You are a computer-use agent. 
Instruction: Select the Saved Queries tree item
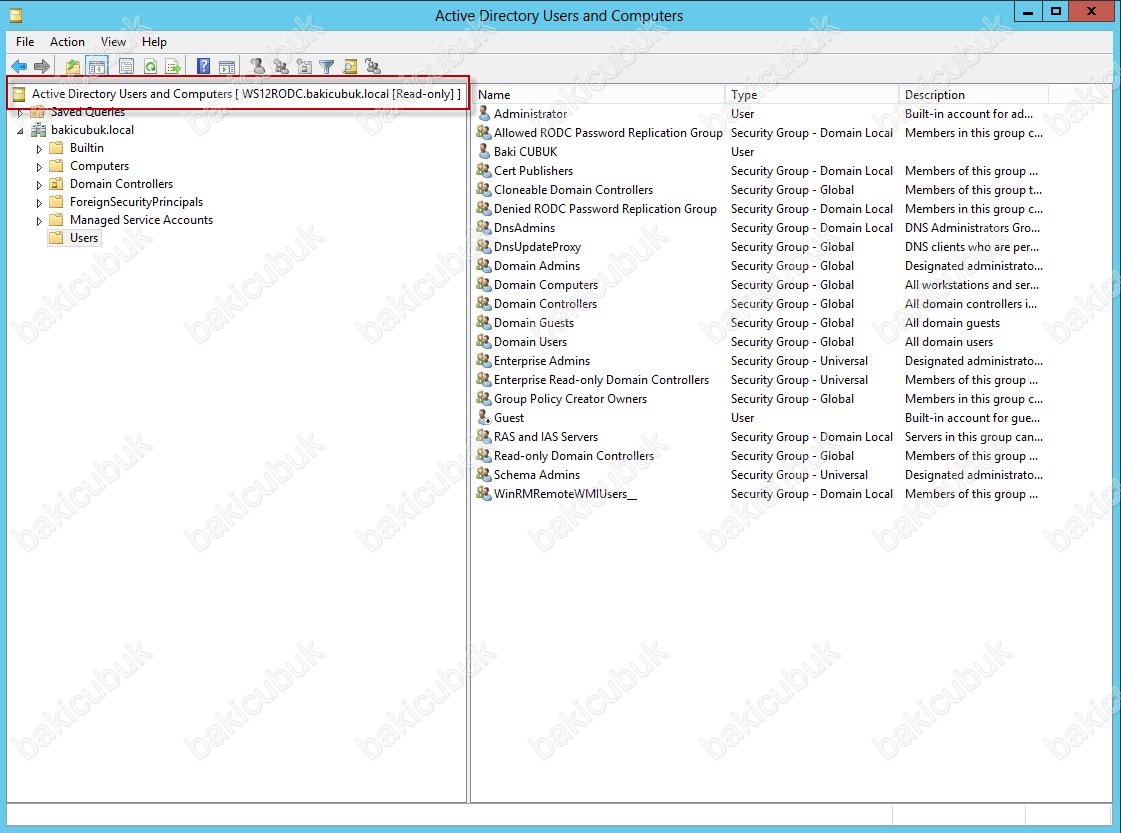88,112
